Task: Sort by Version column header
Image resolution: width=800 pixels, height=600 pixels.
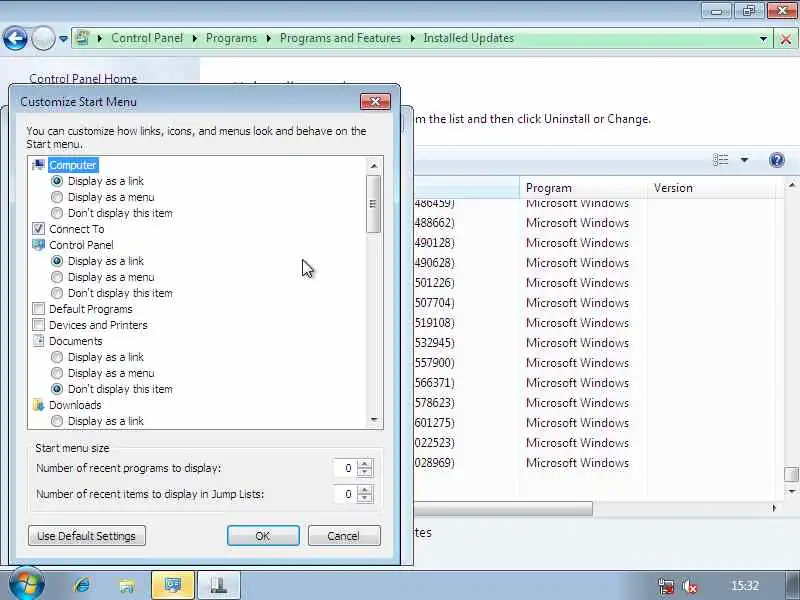Action: click(x=713, y=188)
